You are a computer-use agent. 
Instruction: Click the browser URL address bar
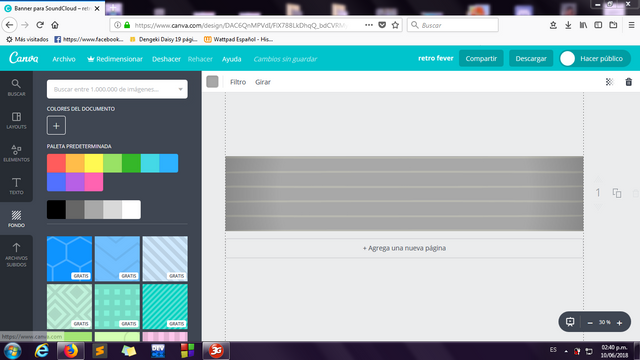pos(241,25)
